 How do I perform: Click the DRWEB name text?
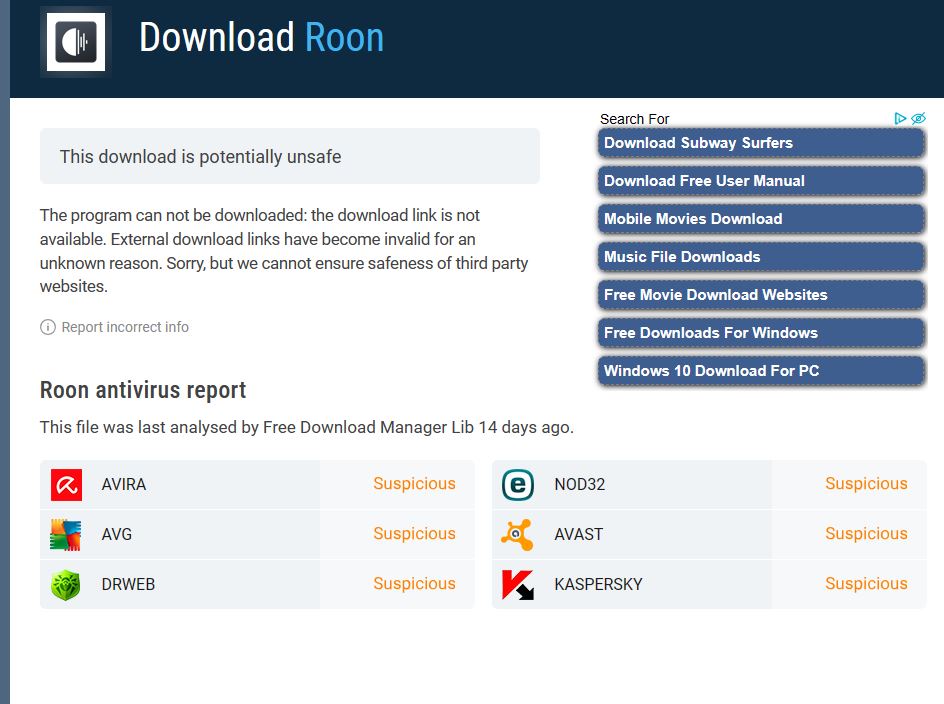pos(128,585)
